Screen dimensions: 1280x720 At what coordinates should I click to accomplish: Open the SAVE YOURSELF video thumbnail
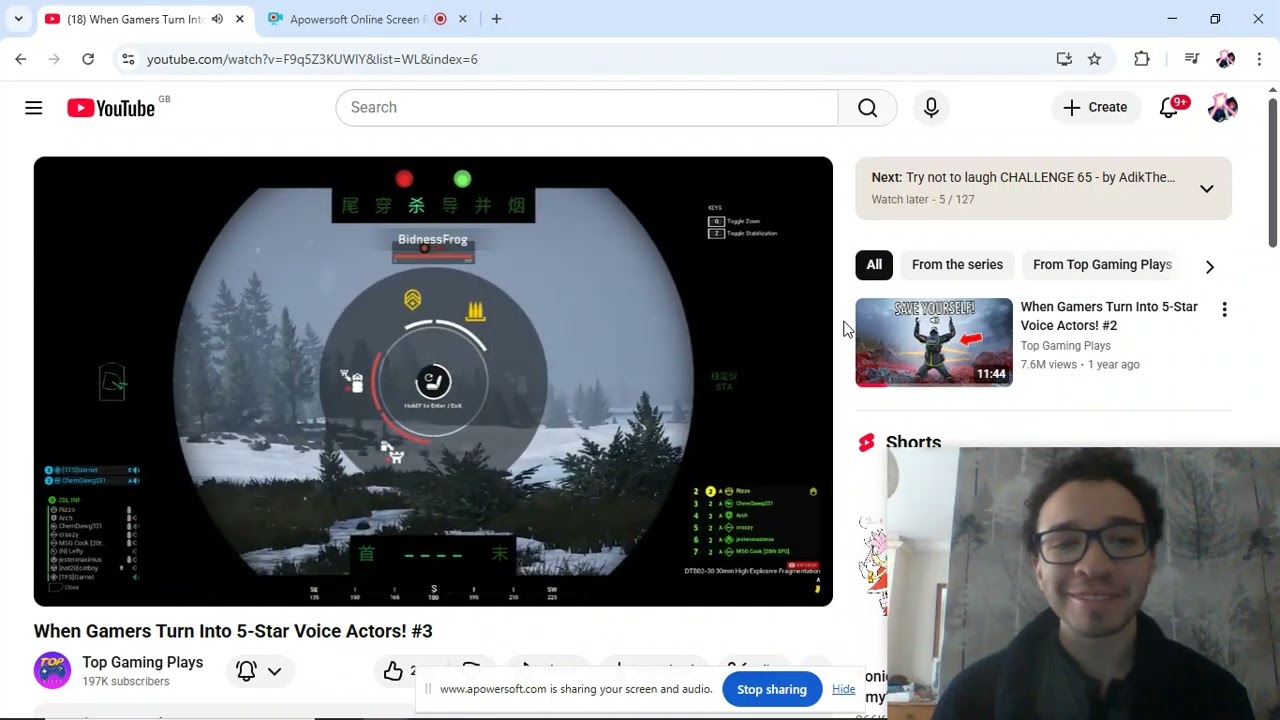pyautogui.click(x=934, y=342)
